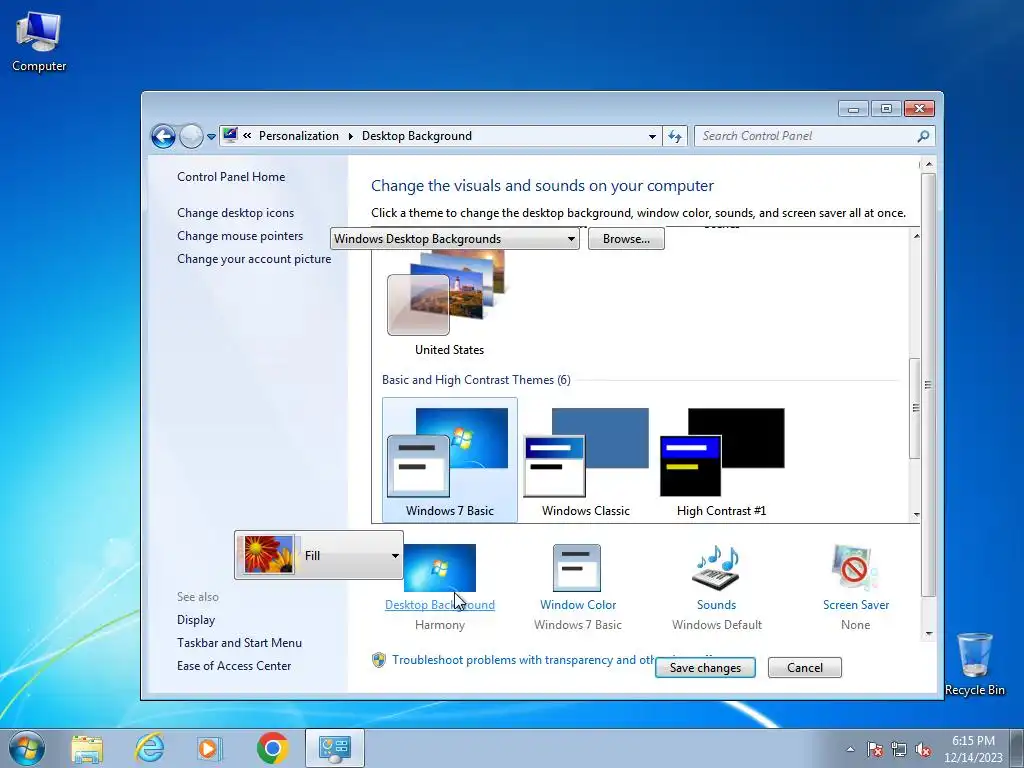
Task: Launch Internet Explorer from taskbar
Action: coord(149,748)
